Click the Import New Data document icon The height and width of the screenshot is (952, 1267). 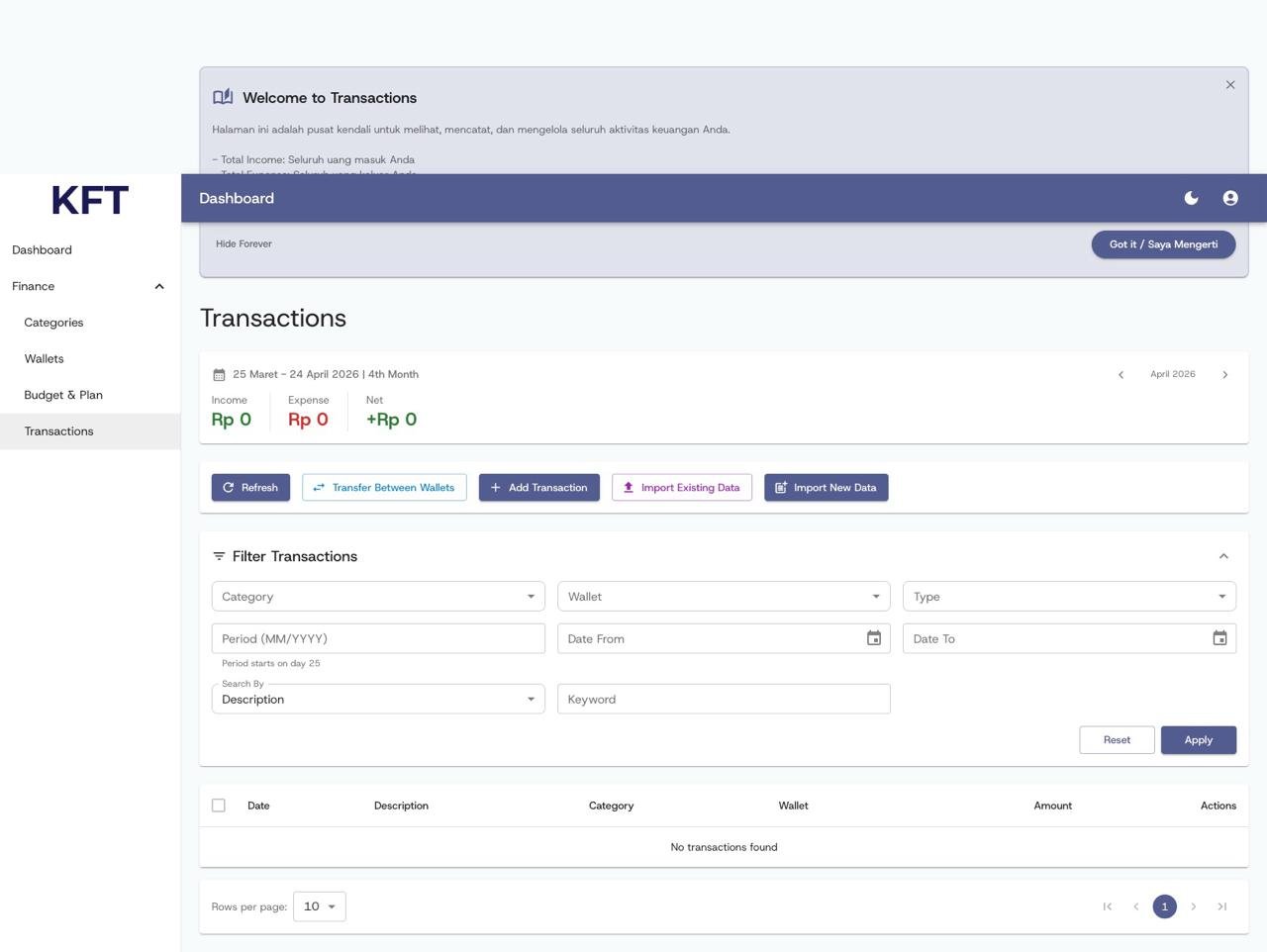tap(781, 487)
